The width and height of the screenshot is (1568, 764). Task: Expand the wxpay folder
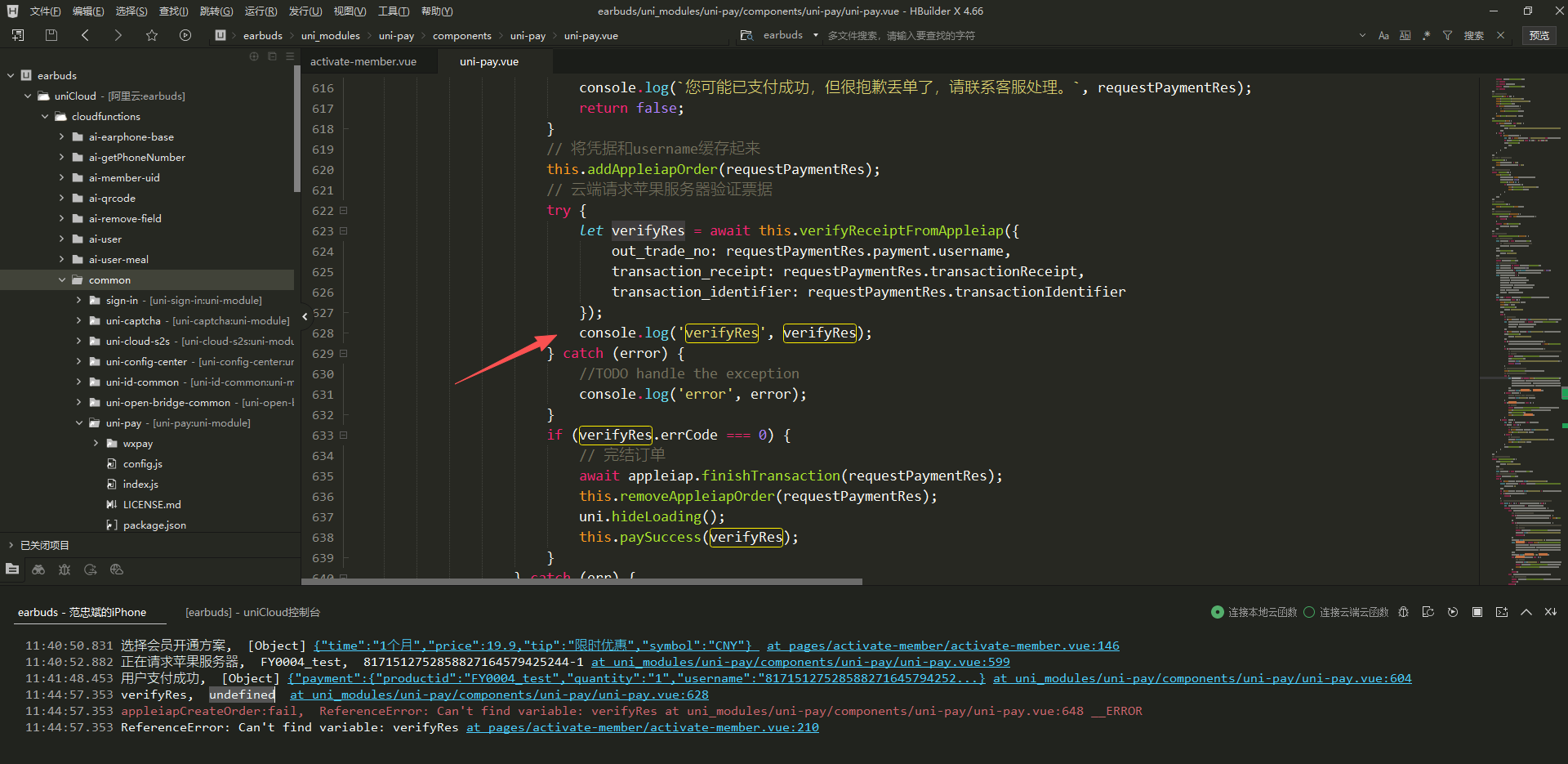pyautogui.click(x=96, y=444)
